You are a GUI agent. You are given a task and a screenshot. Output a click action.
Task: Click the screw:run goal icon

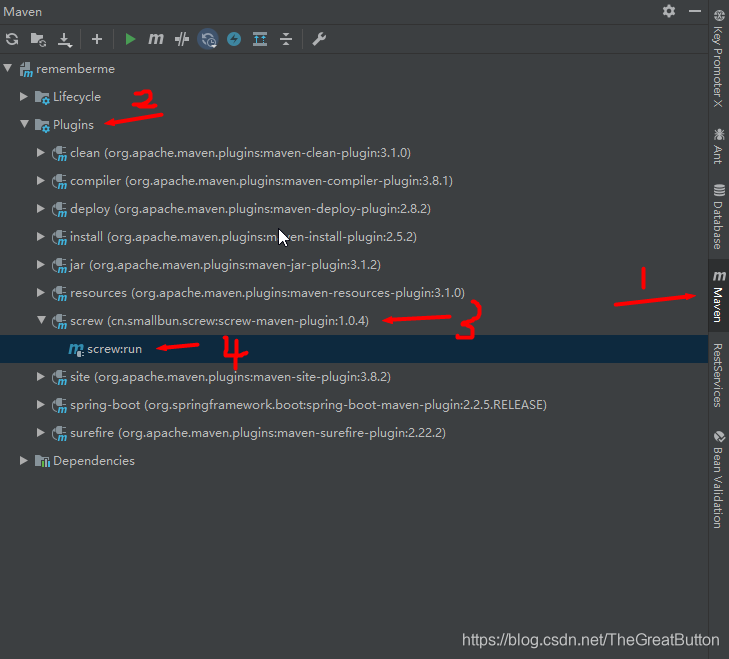point(76,349)
